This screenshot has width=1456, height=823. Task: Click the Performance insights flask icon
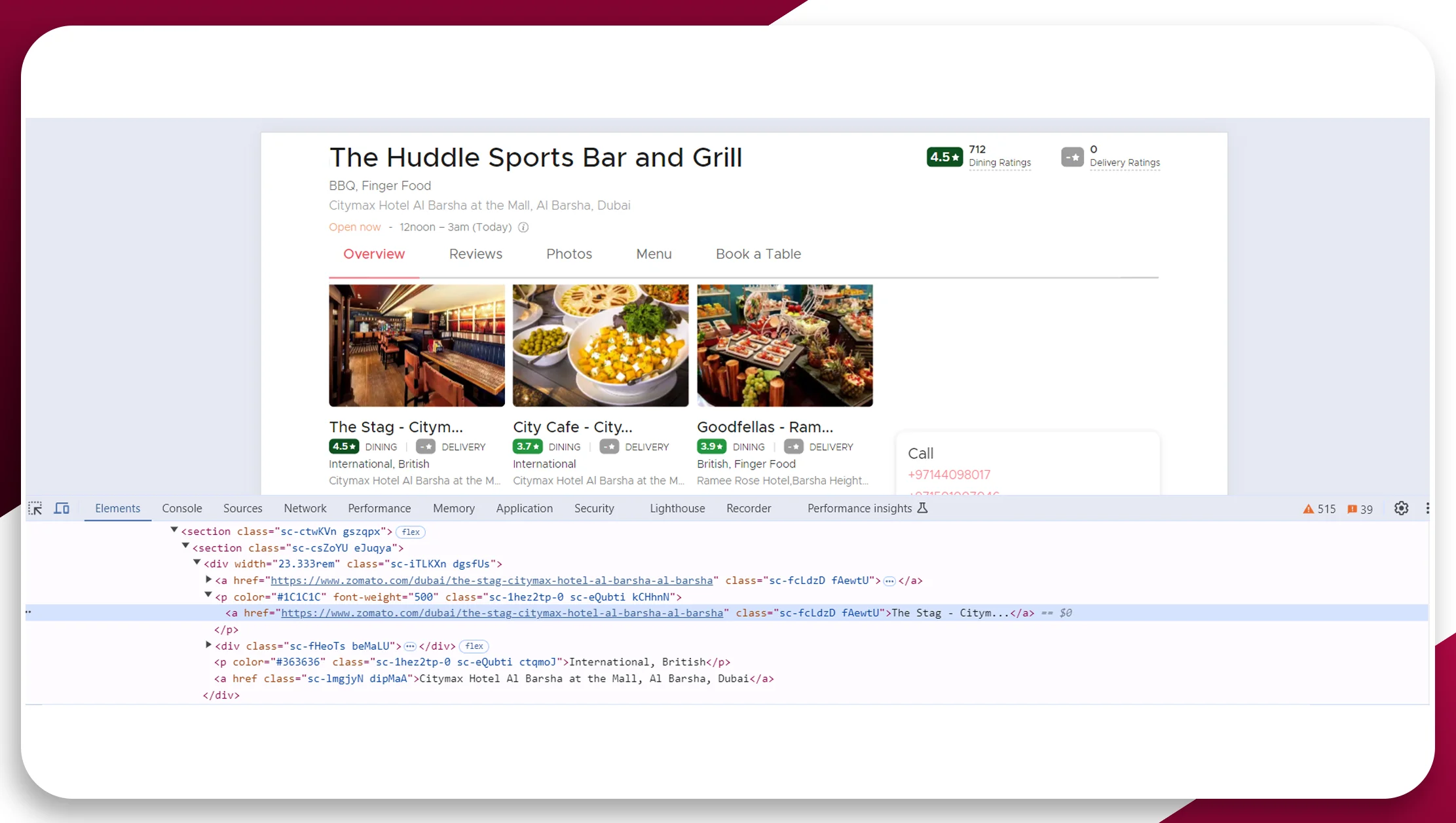click(922, 508)
